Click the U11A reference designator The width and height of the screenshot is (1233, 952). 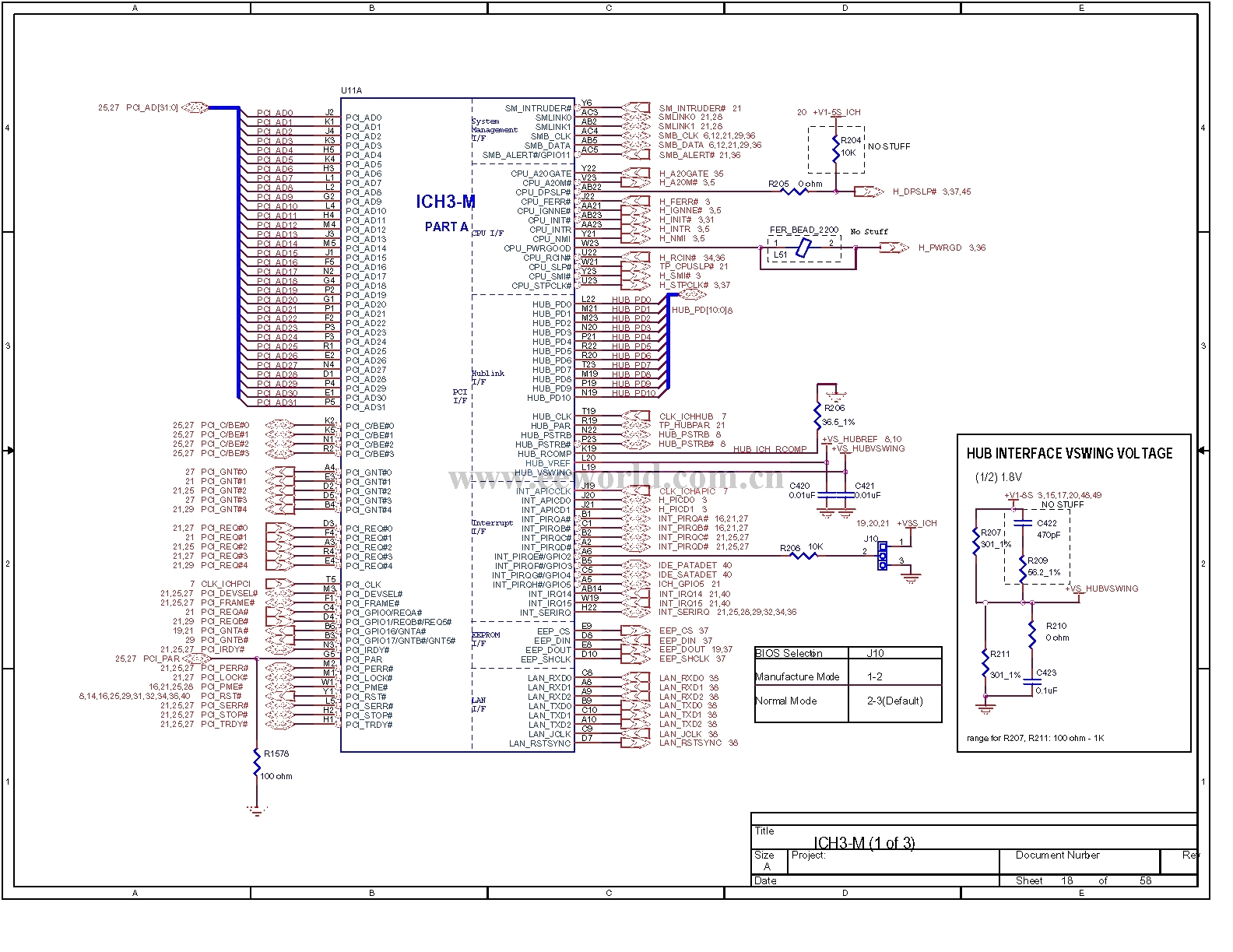[x=351, y=90]
